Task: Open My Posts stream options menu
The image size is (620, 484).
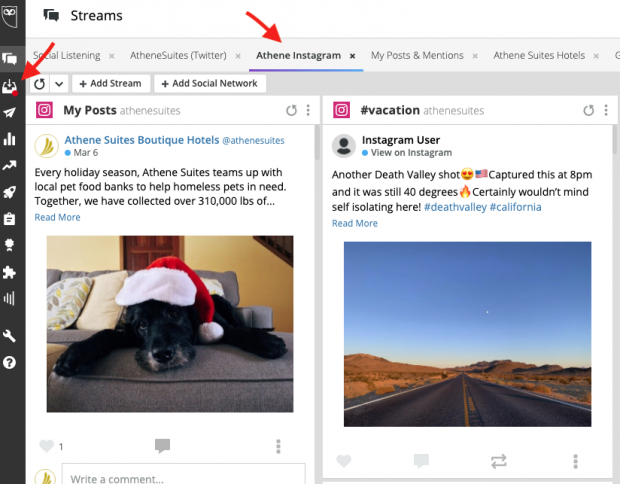Action: 308,110
